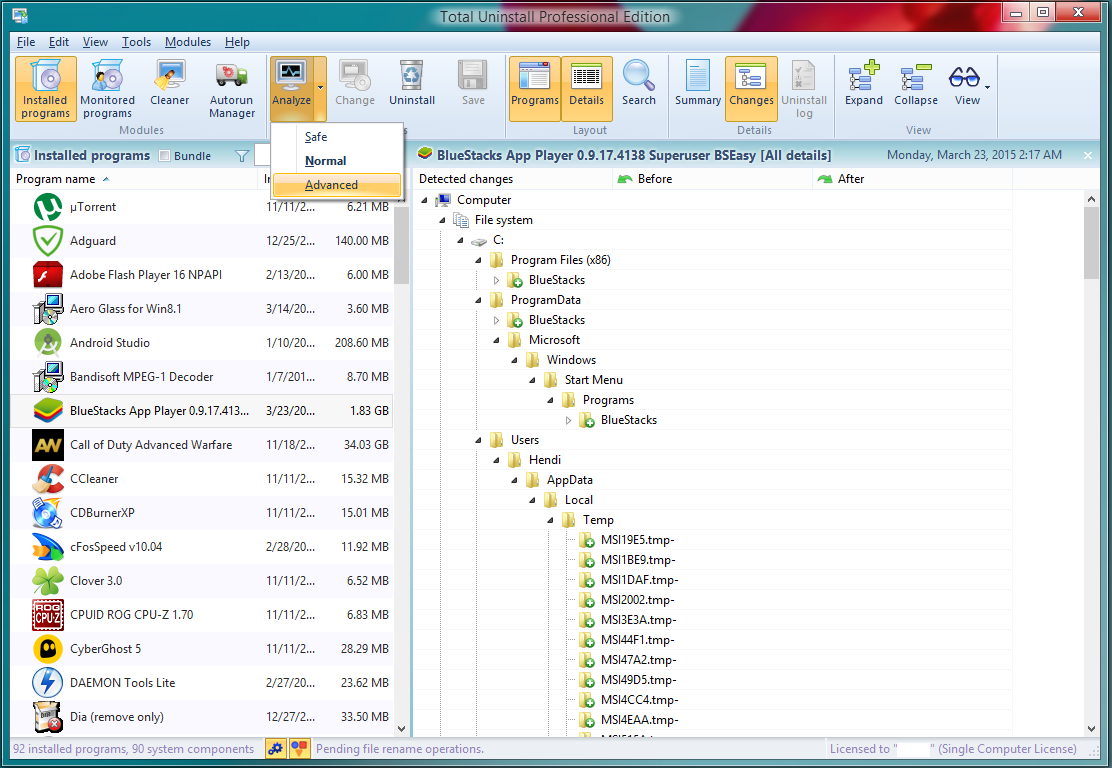The height and width of the screenshot is (768, 1112).
Task: Collapse the Users folder node
Action: point(478,440)
